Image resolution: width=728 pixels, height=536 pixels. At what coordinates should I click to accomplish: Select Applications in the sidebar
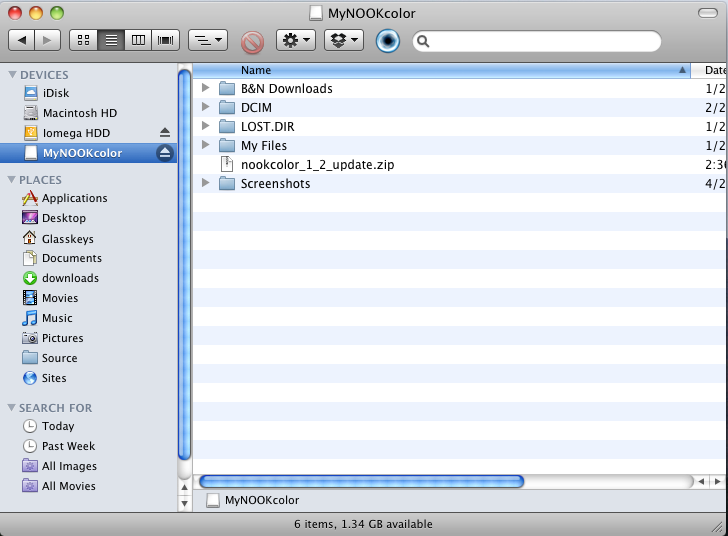(x=74, y=198)
